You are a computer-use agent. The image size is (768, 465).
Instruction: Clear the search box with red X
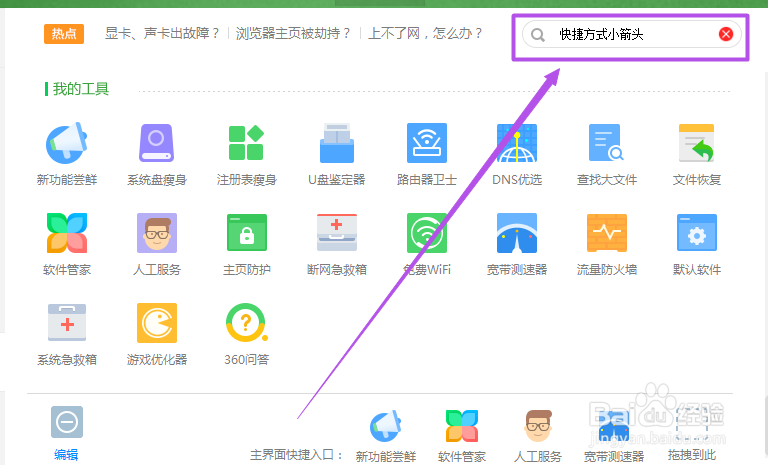point(725,34)
